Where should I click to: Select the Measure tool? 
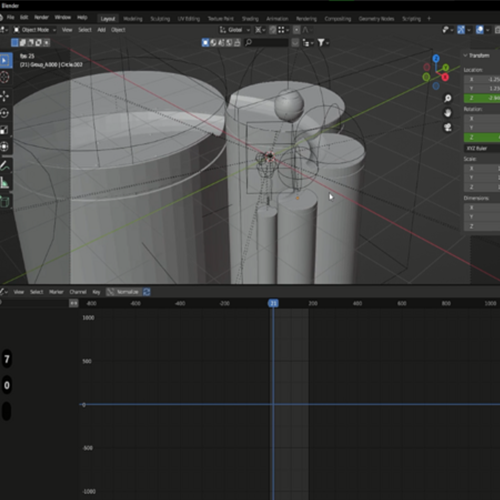5,183
